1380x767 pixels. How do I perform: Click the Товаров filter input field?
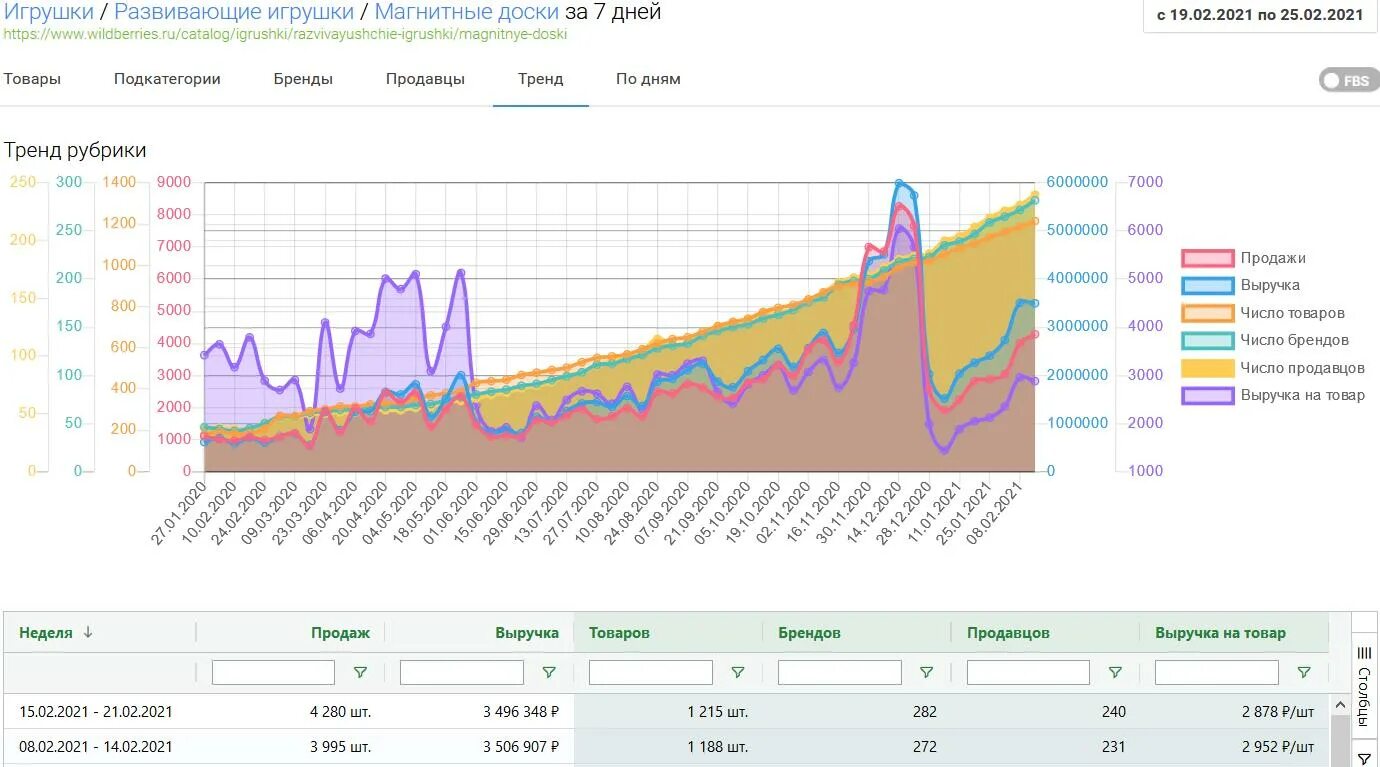coord(651,673)
